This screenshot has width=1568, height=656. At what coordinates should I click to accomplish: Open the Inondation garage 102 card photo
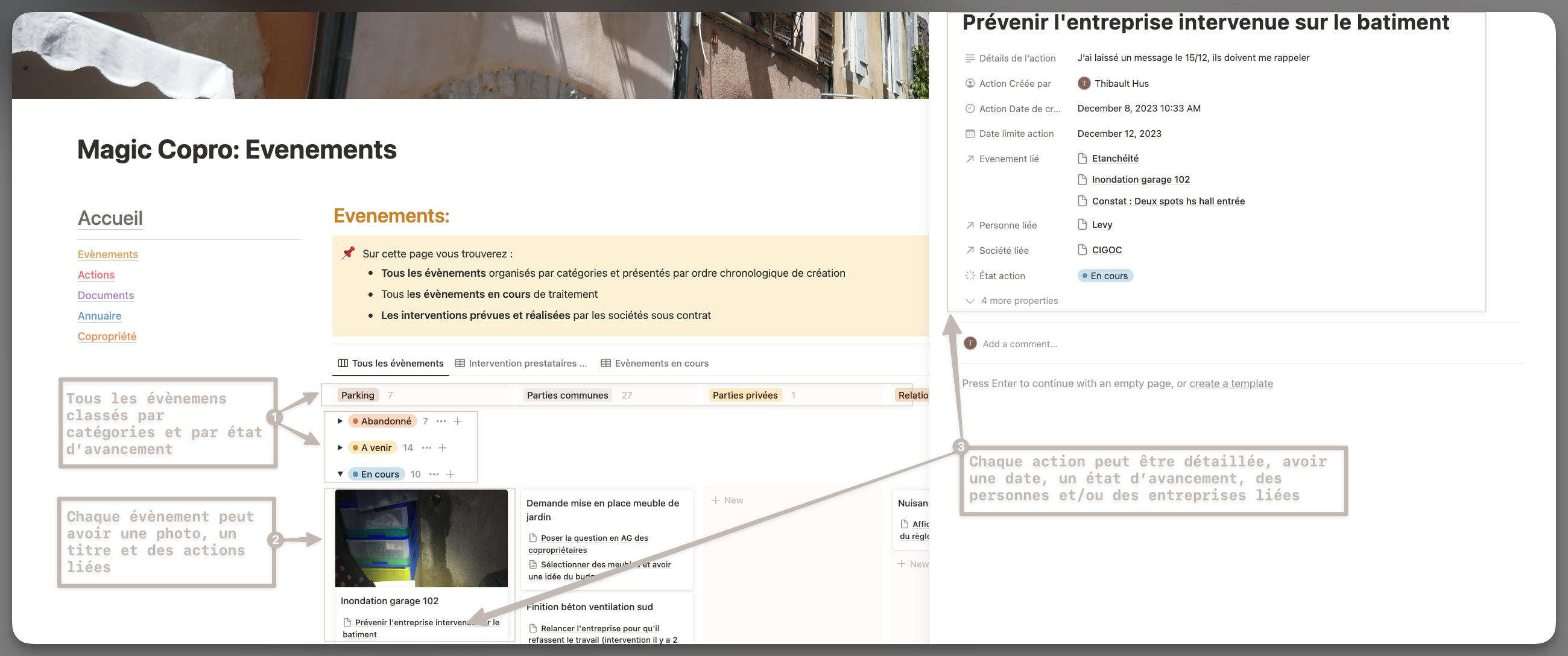[x=421, y=538]
